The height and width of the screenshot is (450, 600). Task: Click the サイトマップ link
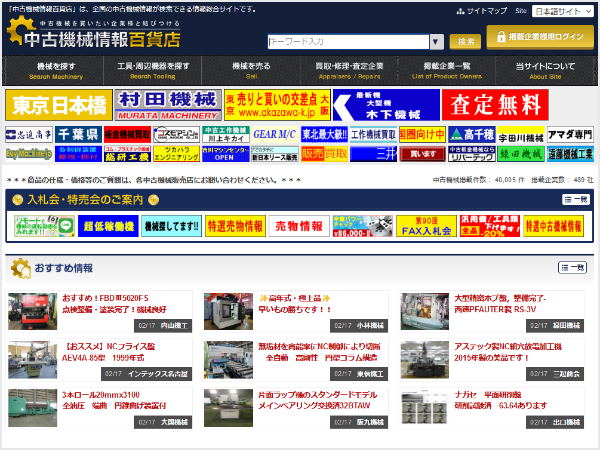click(x=482, y=11)
